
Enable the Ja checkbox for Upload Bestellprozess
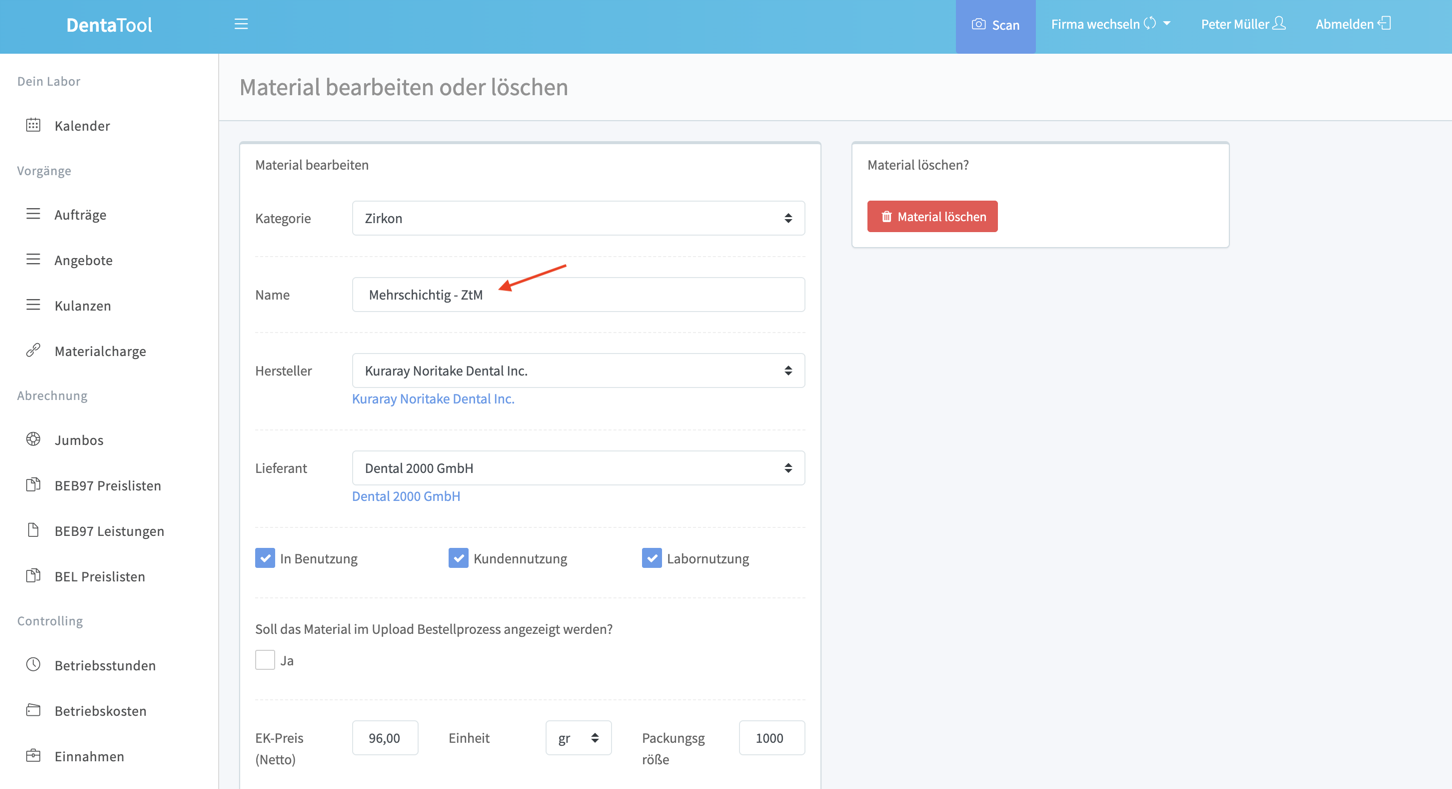click(x=265, y=660)
